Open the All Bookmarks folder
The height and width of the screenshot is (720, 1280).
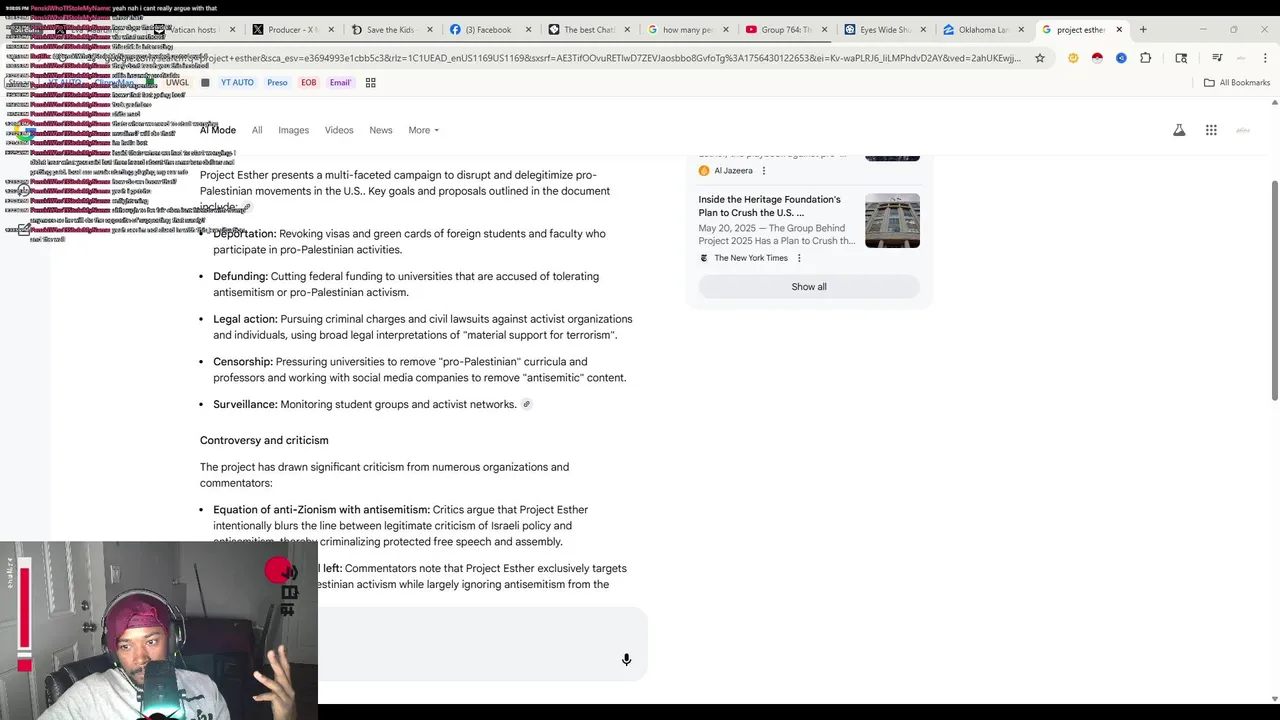tap(1237, 83)
